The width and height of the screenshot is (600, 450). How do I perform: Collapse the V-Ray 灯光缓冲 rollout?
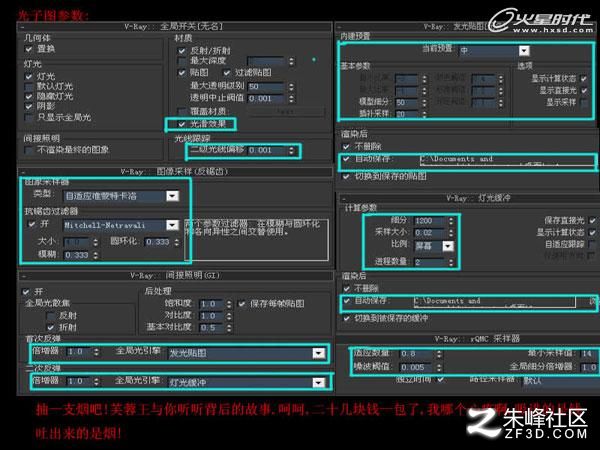tap(468, 198)
